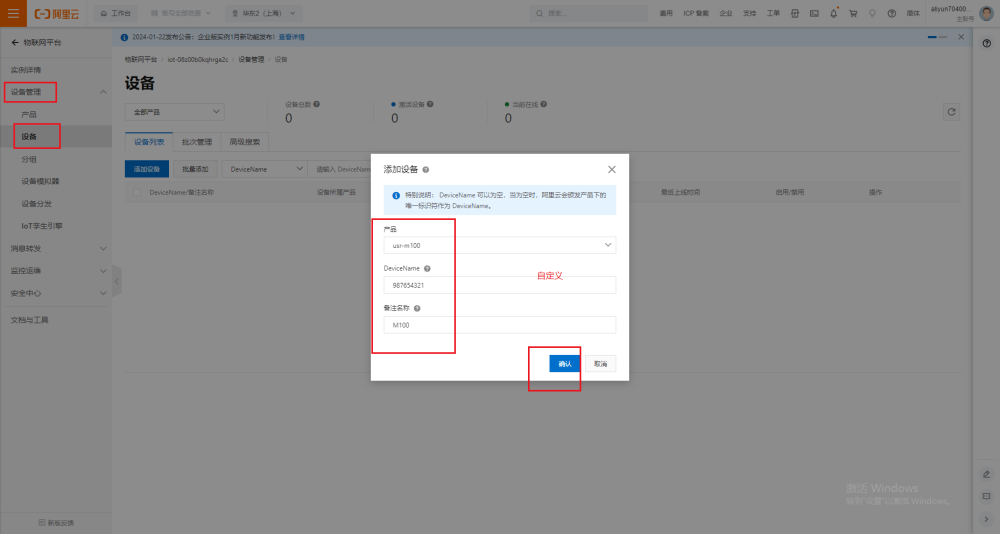Click the instance ID breadcrumb
Image resolution: width=1000 pixels, height=534 pixels.
pyautogui.click(x=198, y=59)
